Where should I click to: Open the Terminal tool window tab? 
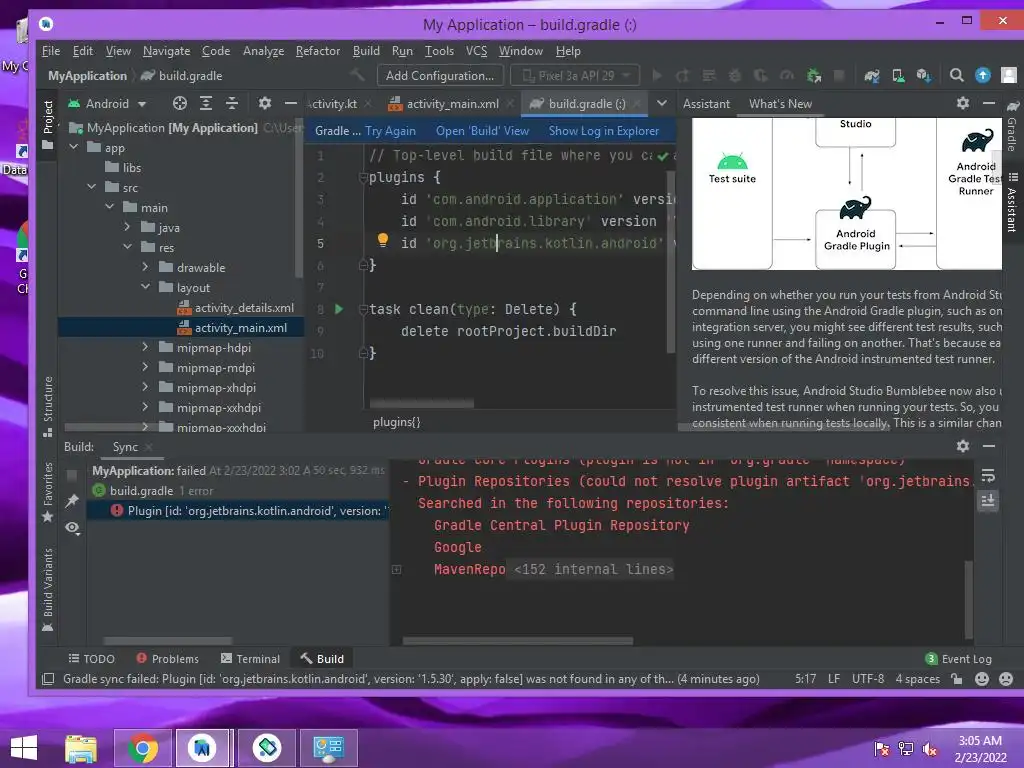click(x=251, y=659)
